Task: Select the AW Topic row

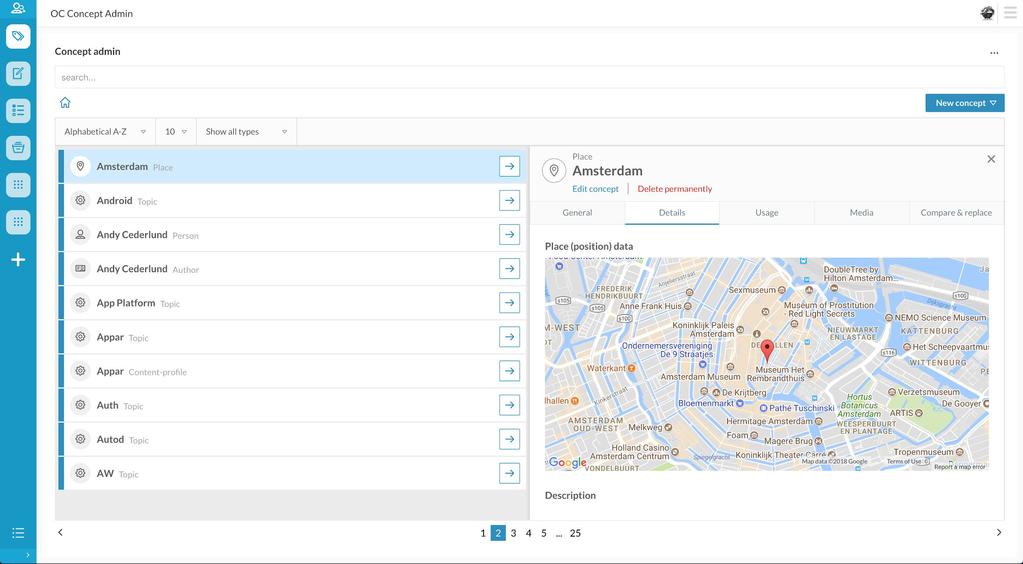Action: [292, 473]
